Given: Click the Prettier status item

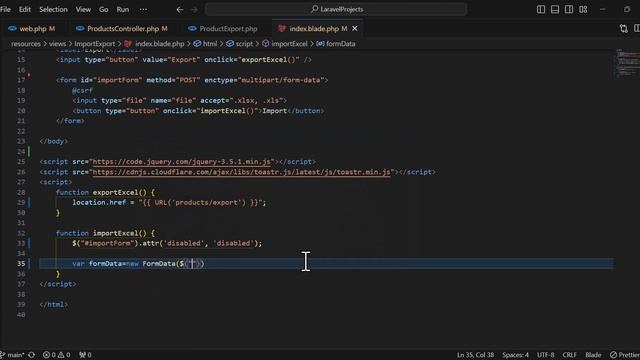Looking at the screenshot, I should 624,355.
